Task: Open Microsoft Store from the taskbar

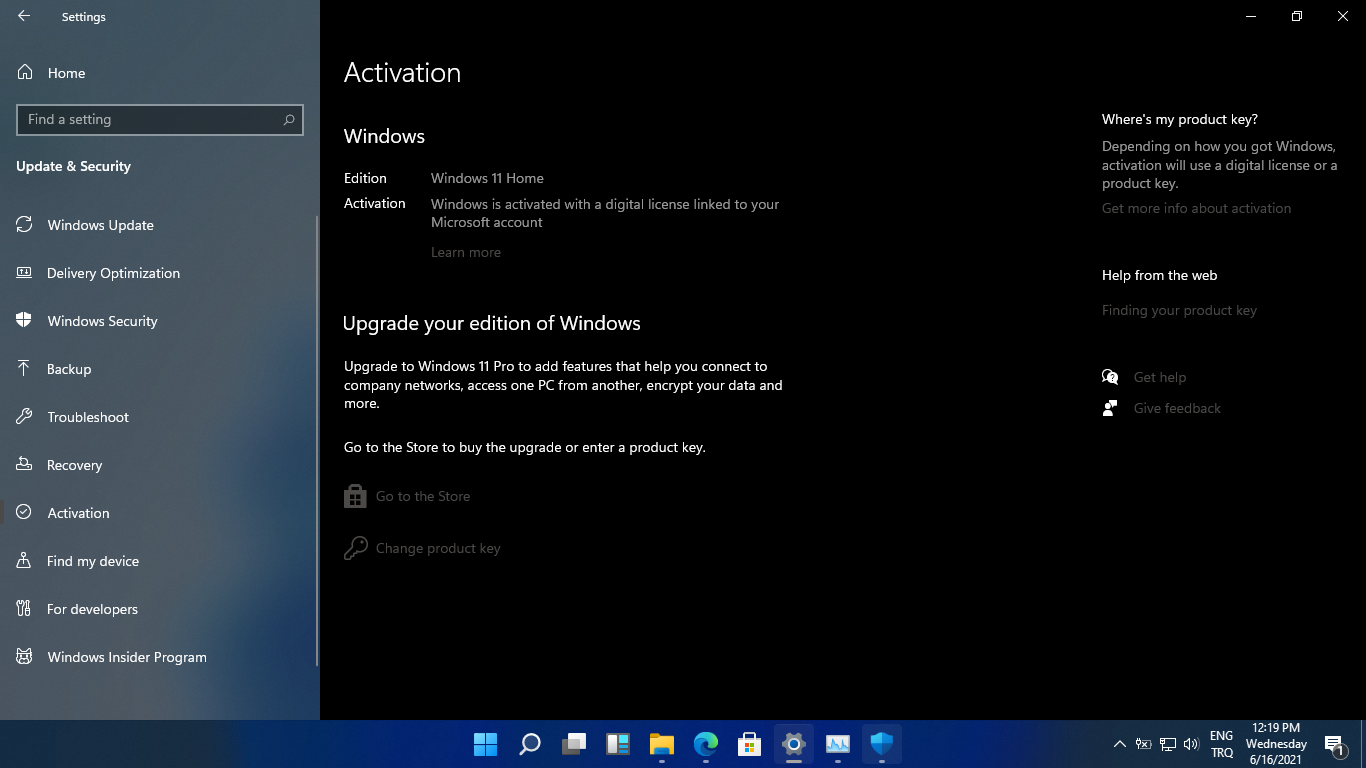Action: (750, 744)
